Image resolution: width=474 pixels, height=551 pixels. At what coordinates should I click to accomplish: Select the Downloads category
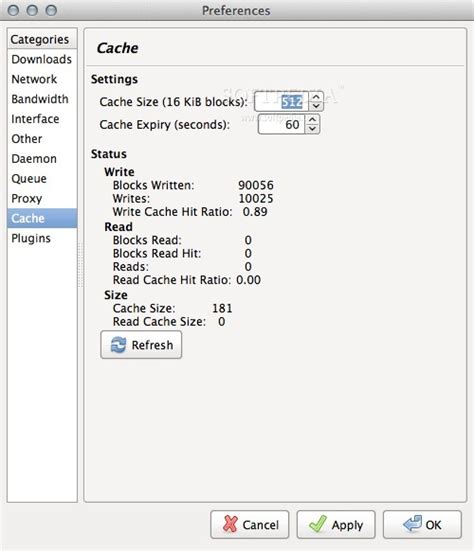[x=42, y=59]
